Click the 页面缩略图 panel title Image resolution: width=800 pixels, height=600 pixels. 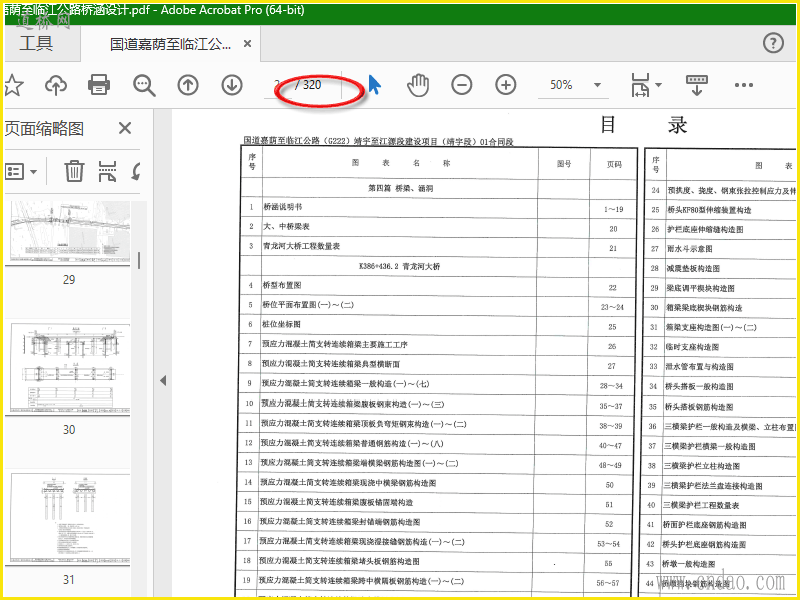pos(43,129)
